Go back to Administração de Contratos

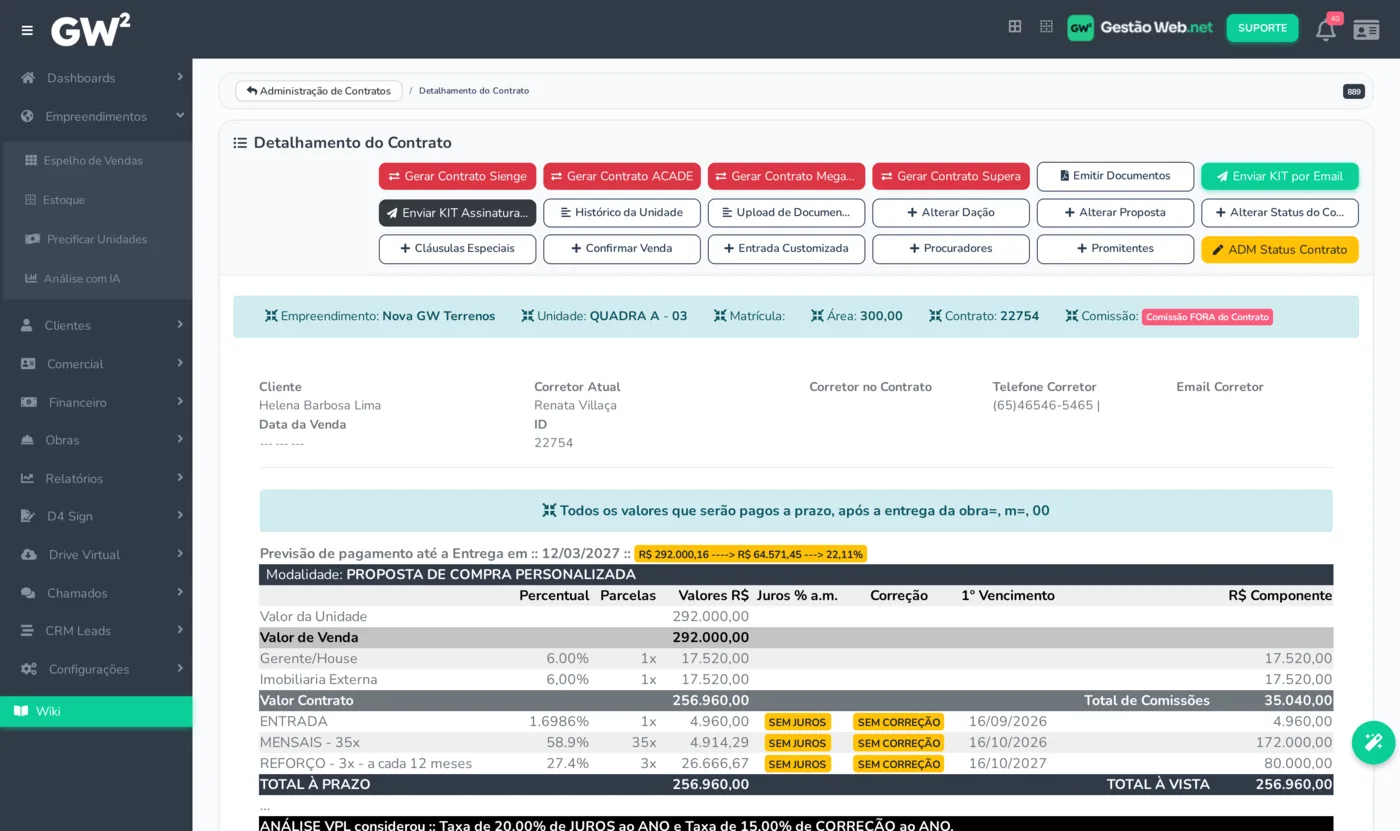click(x=319, y=91)
